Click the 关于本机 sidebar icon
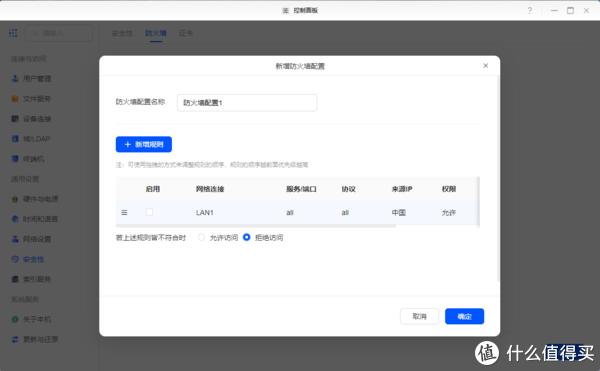600x371 pixels. (x=15, y=319)
